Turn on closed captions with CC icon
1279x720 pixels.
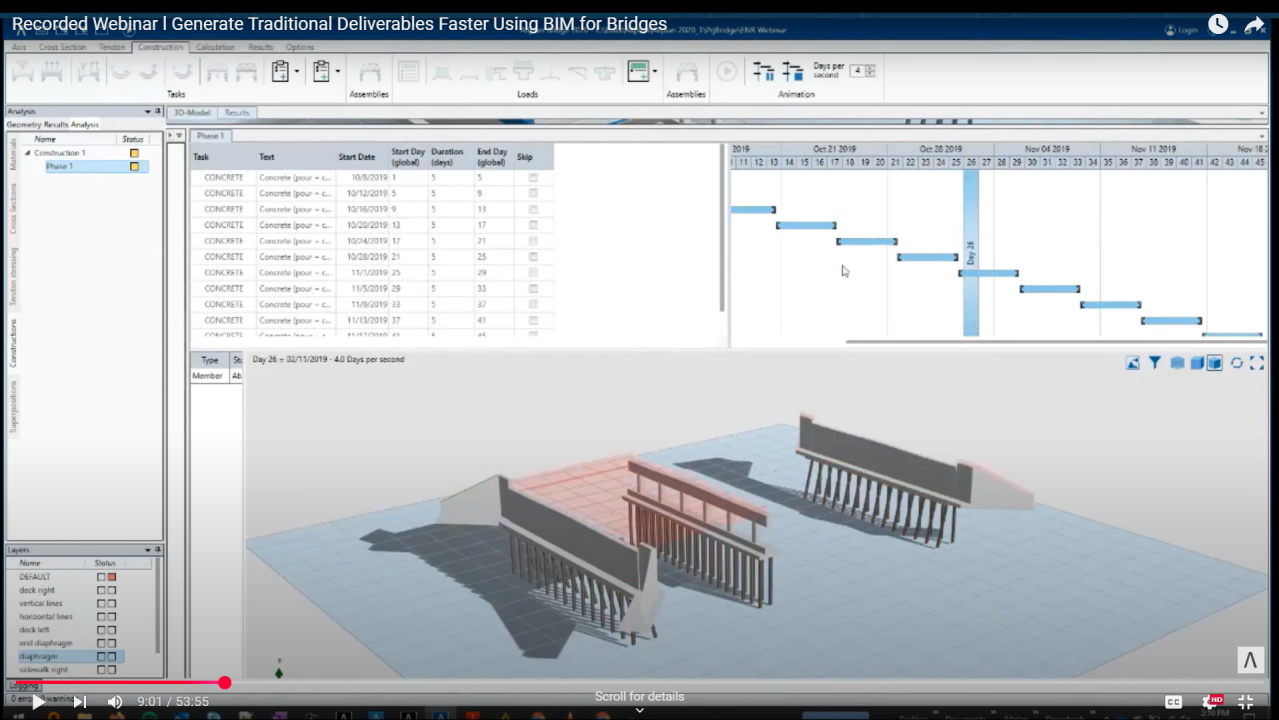1174,702
